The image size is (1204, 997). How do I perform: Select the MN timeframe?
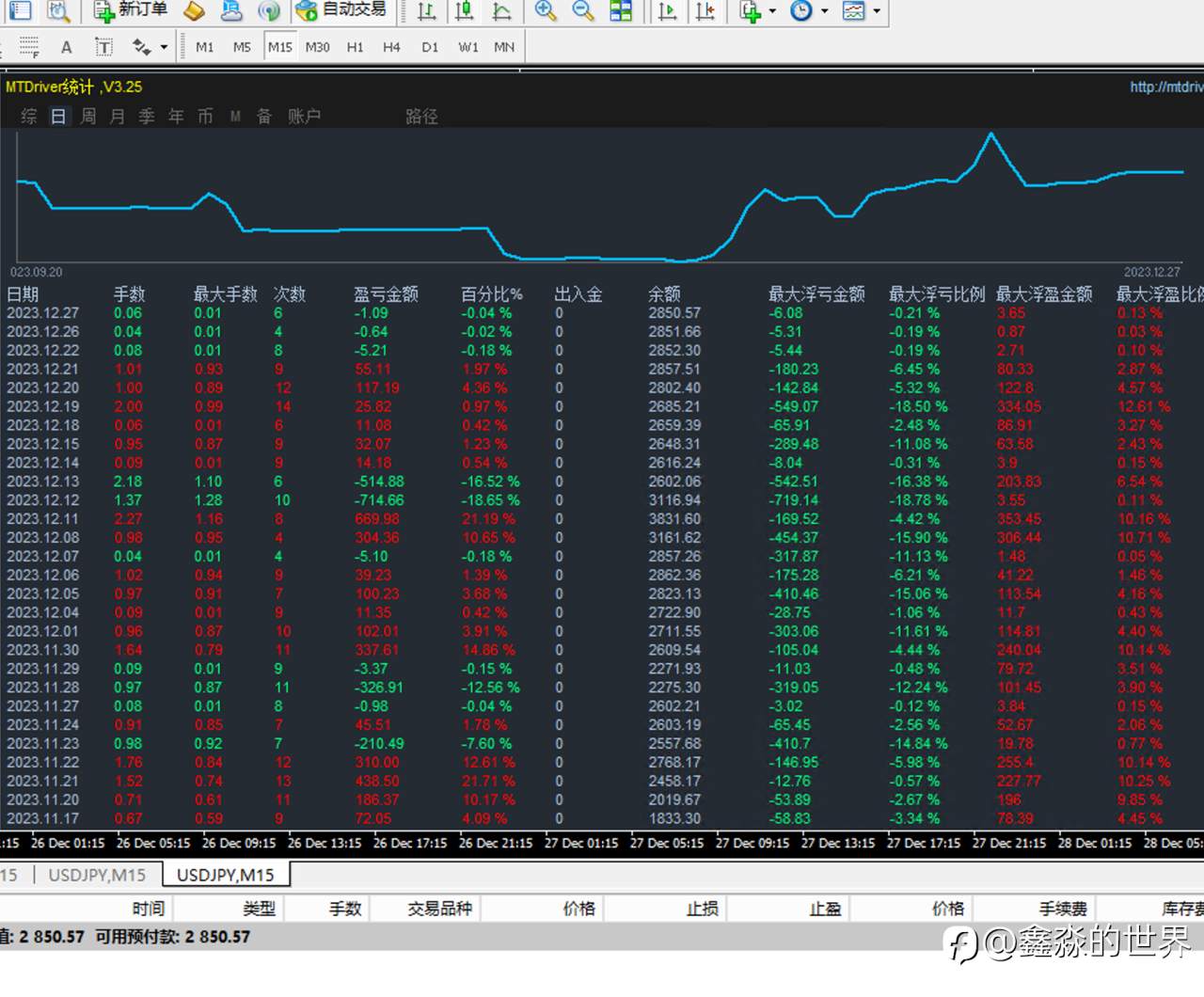coord(504,47)
